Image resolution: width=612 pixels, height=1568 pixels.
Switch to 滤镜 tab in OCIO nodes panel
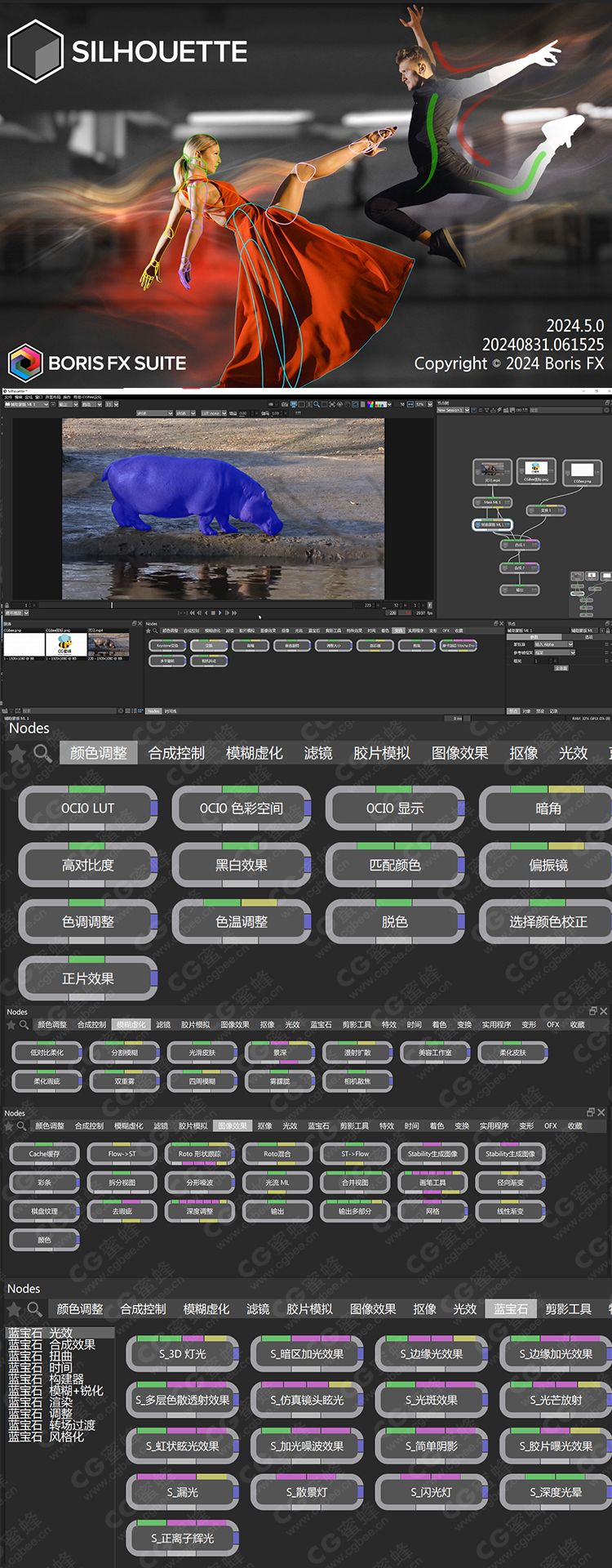317,753
